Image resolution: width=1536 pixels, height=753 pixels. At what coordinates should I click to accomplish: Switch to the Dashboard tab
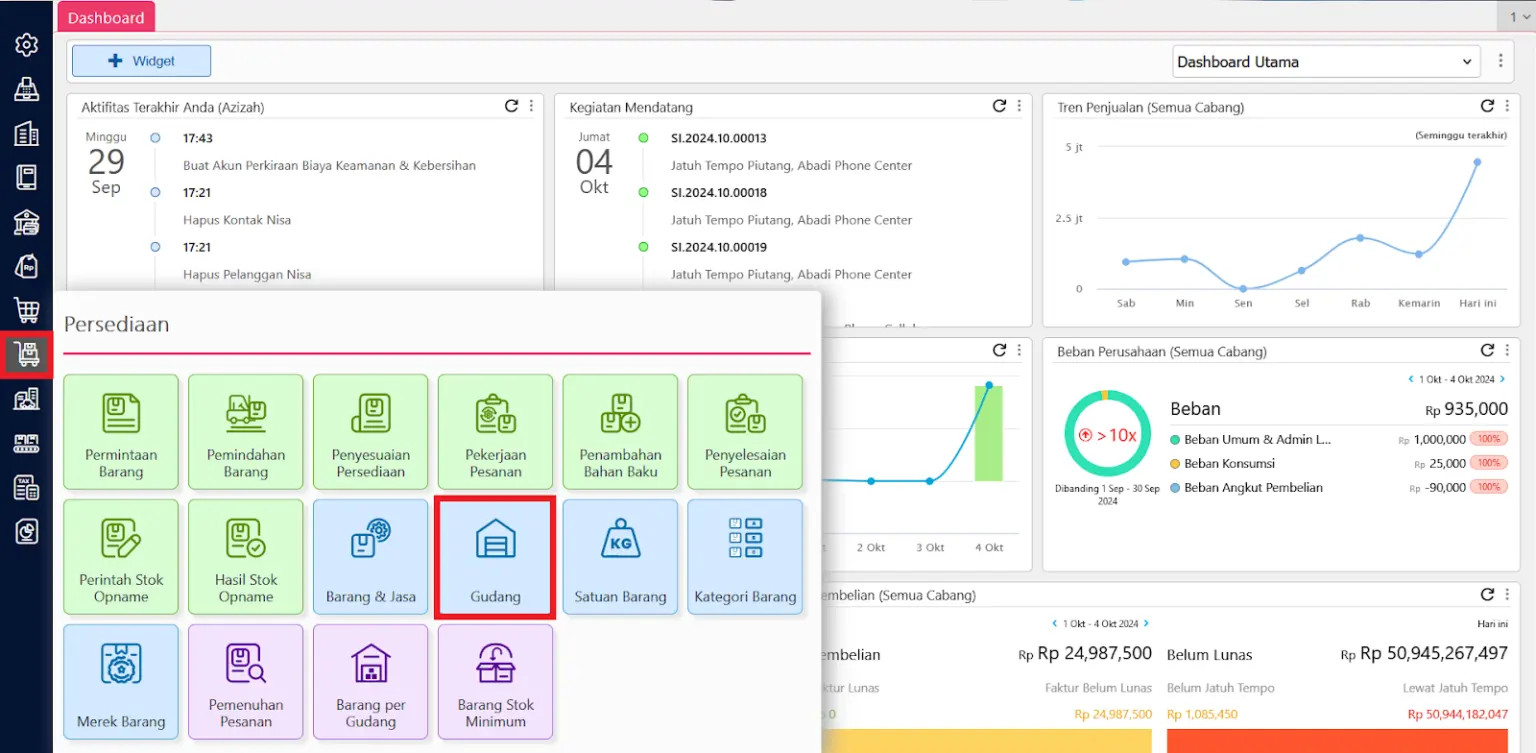(106, 17)
